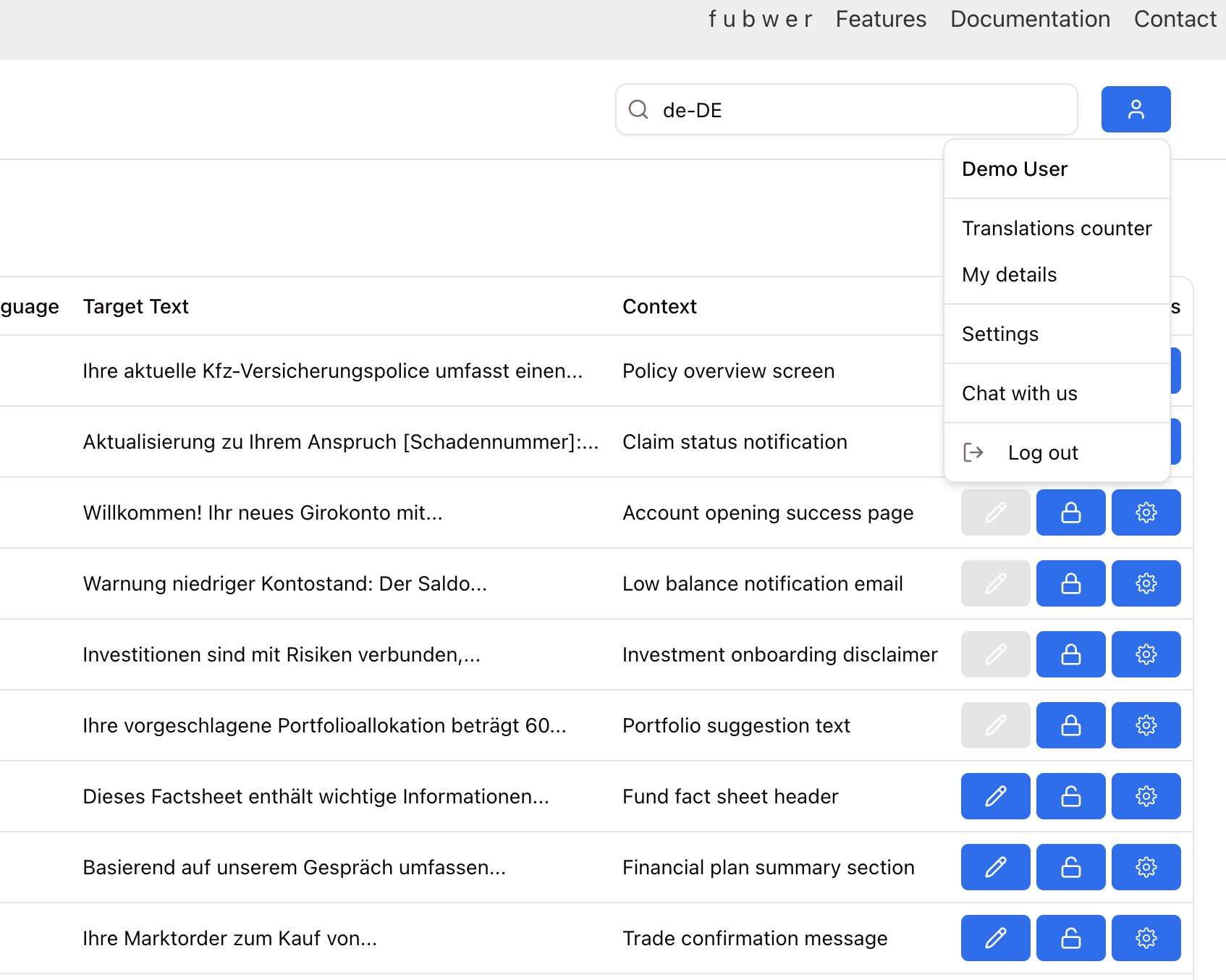This screenshot has width=1226, height=980.
Task: Edit the Fund fact sheet header translation
Action: [995, 796]
